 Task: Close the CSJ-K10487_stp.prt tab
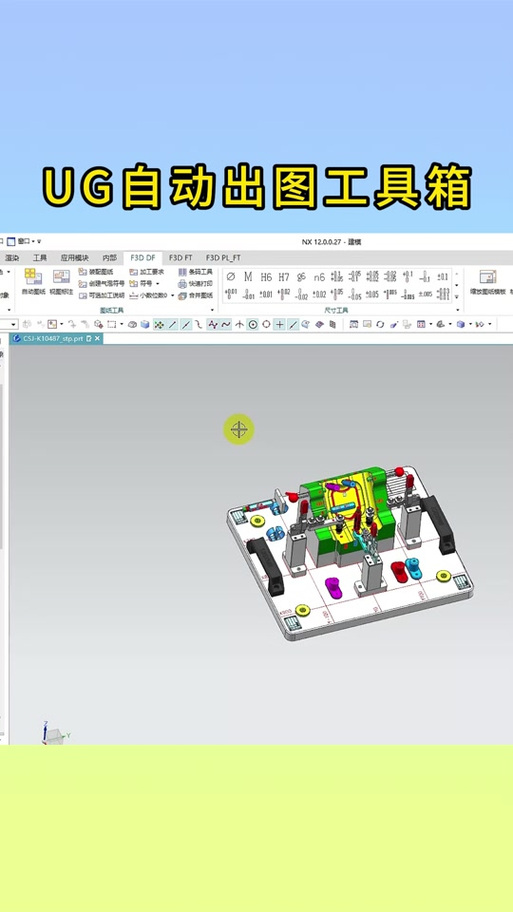click(x=97, y=339)
